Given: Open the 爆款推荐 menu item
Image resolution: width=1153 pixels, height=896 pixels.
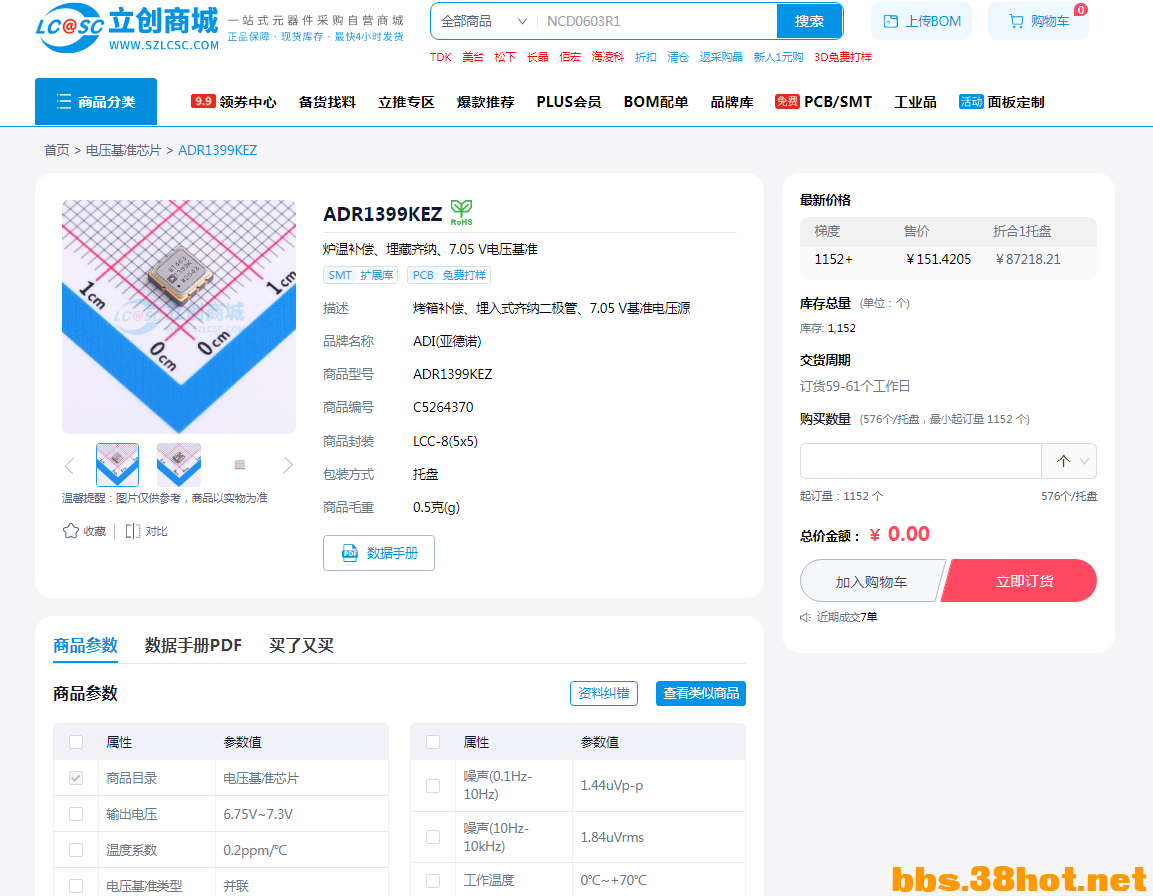Looking at the screenshot, I should point(485,102).
